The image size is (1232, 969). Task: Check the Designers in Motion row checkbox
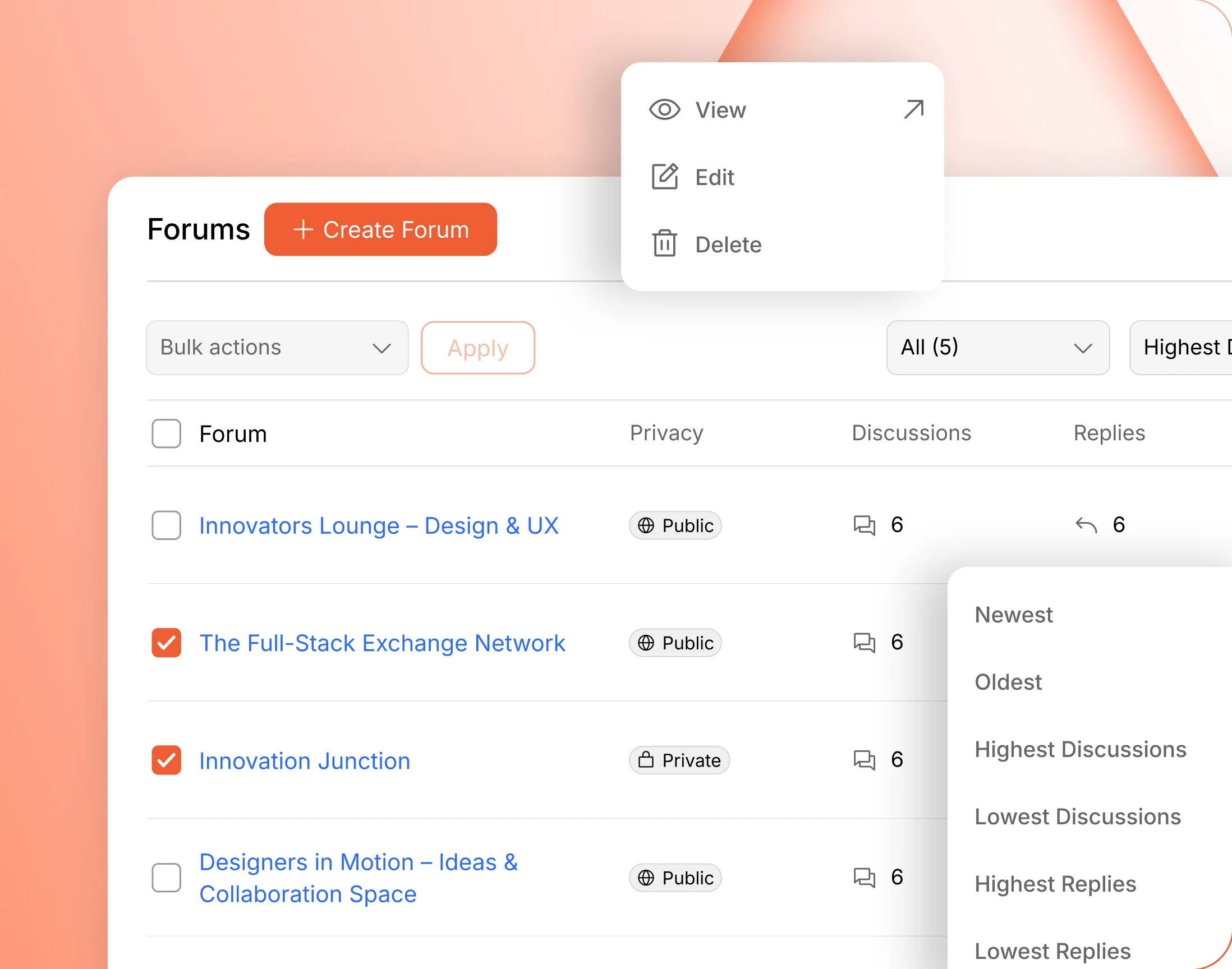[166, 878]
